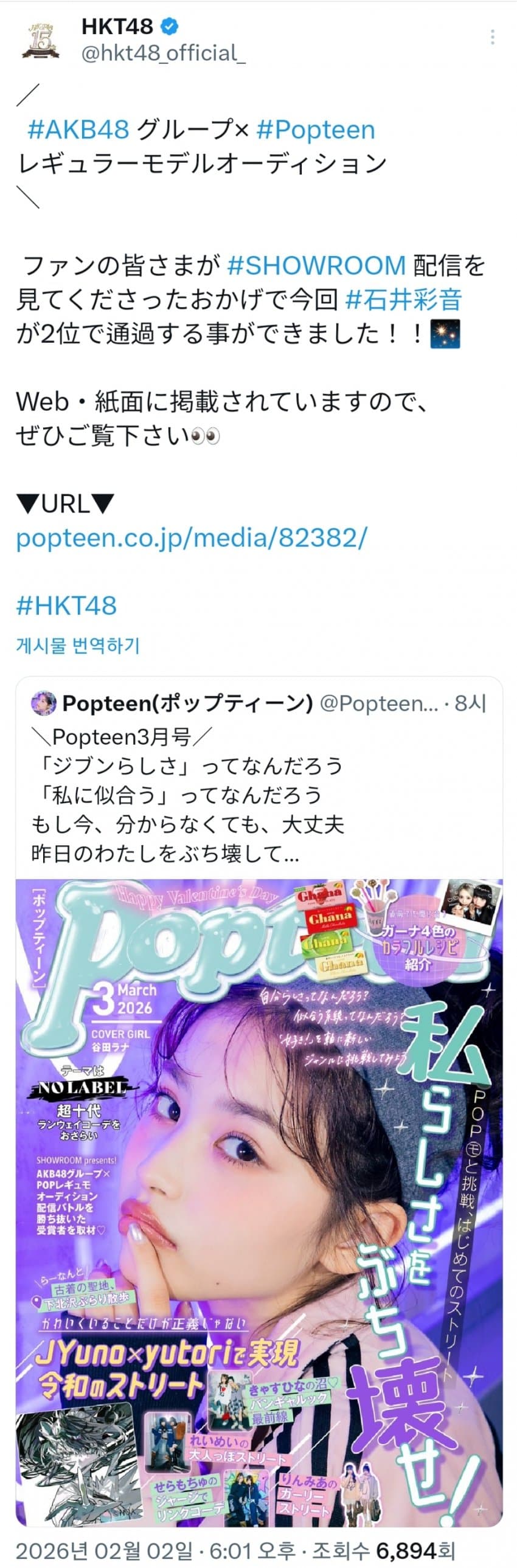Viewport: 517px width, 1568px height.
Task: Open the three-dot more options menu
Action: click(492, 38)
